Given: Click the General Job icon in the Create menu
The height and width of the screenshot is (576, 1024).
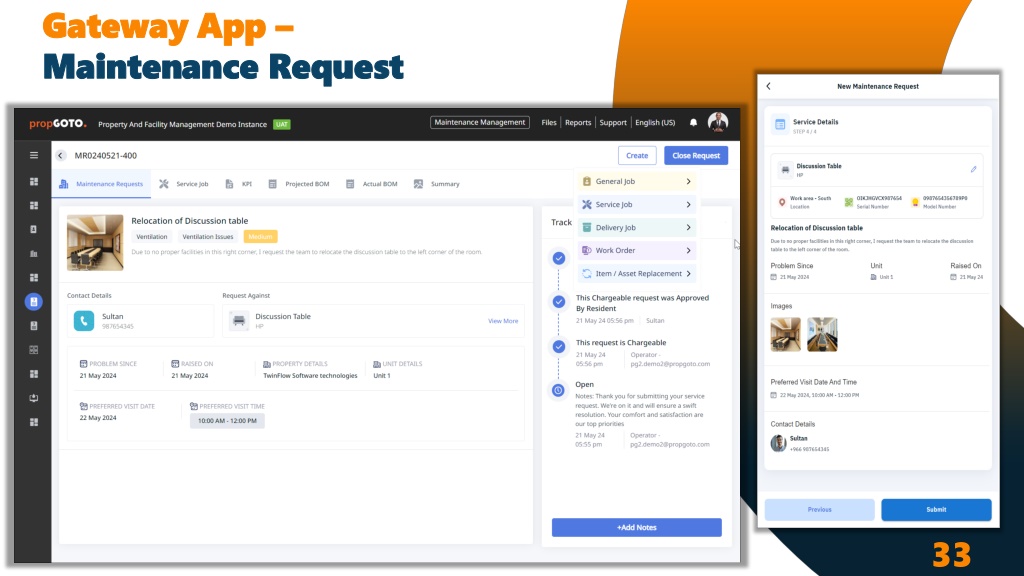Looking at the screenshot, I should point(586,182).
